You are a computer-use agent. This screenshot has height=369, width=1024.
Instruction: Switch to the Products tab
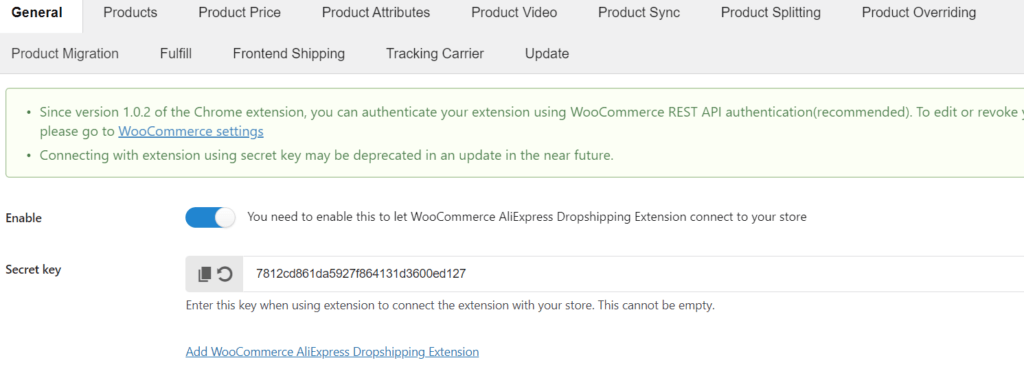pos(130,12)
